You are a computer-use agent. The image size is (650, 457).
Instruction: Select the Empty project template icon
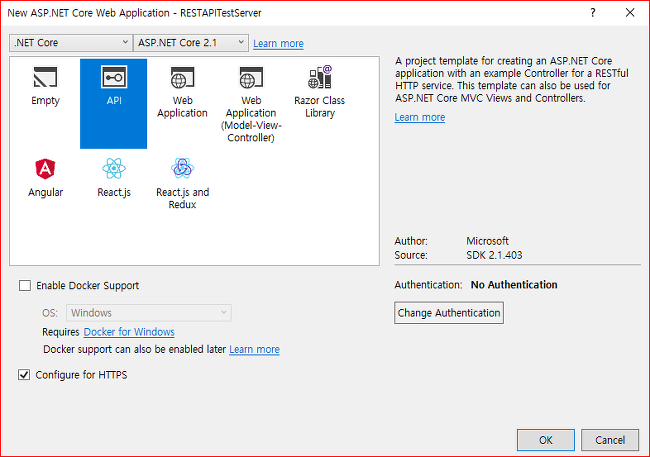point(45,78)
